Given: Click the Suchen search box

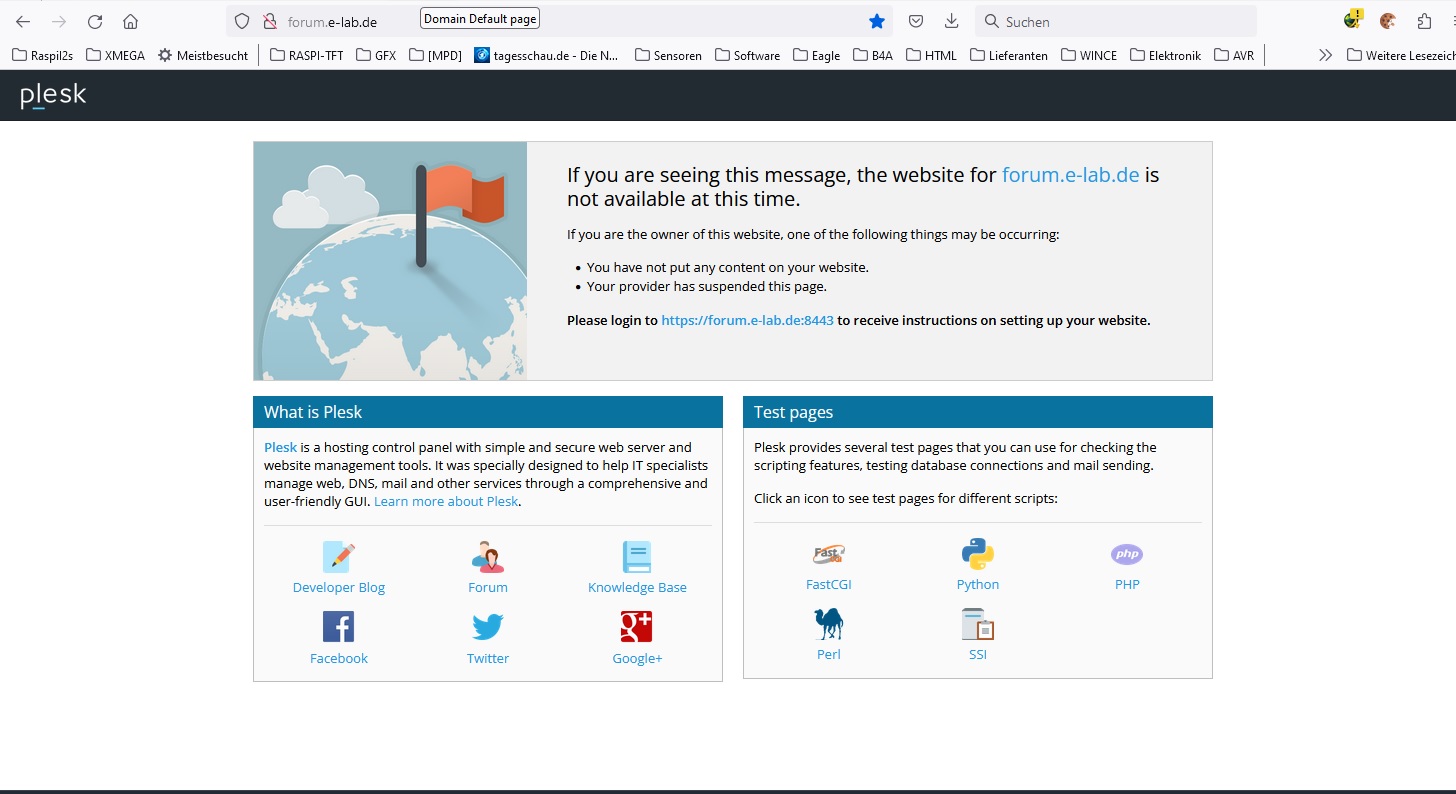Looking at the screenshot, I should point(1115,21).
